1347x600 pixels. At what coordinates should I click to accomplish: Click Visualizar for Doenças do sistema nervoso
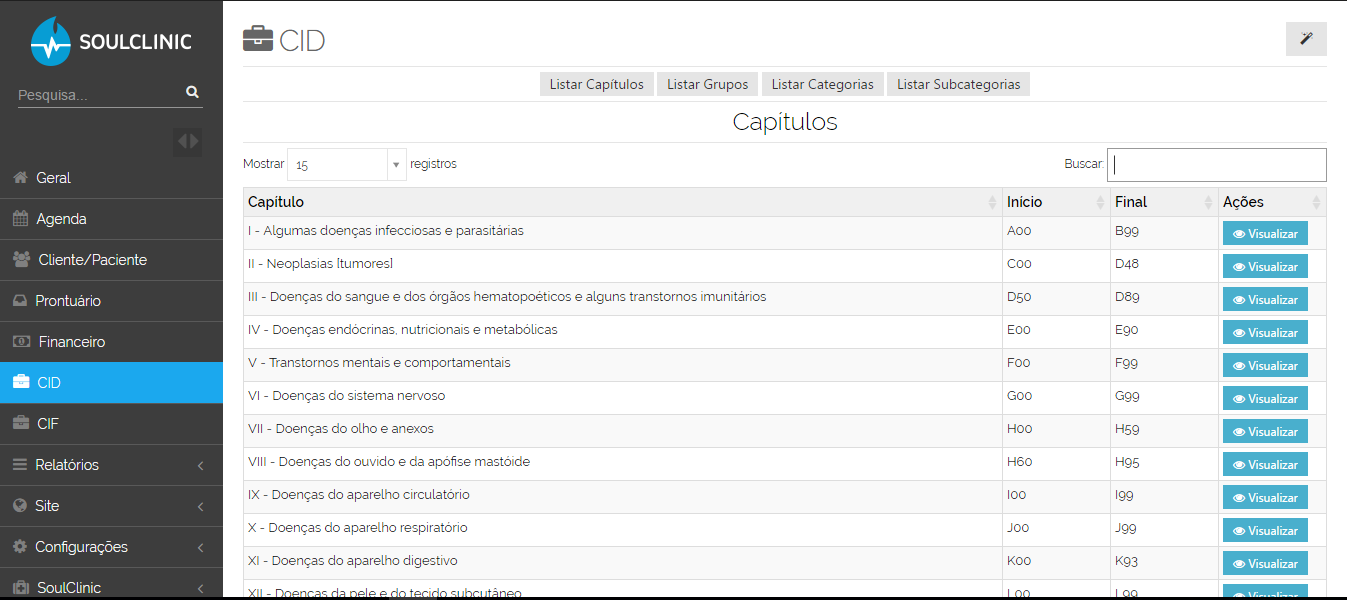pyautogui.click(x=1265, y=398)
